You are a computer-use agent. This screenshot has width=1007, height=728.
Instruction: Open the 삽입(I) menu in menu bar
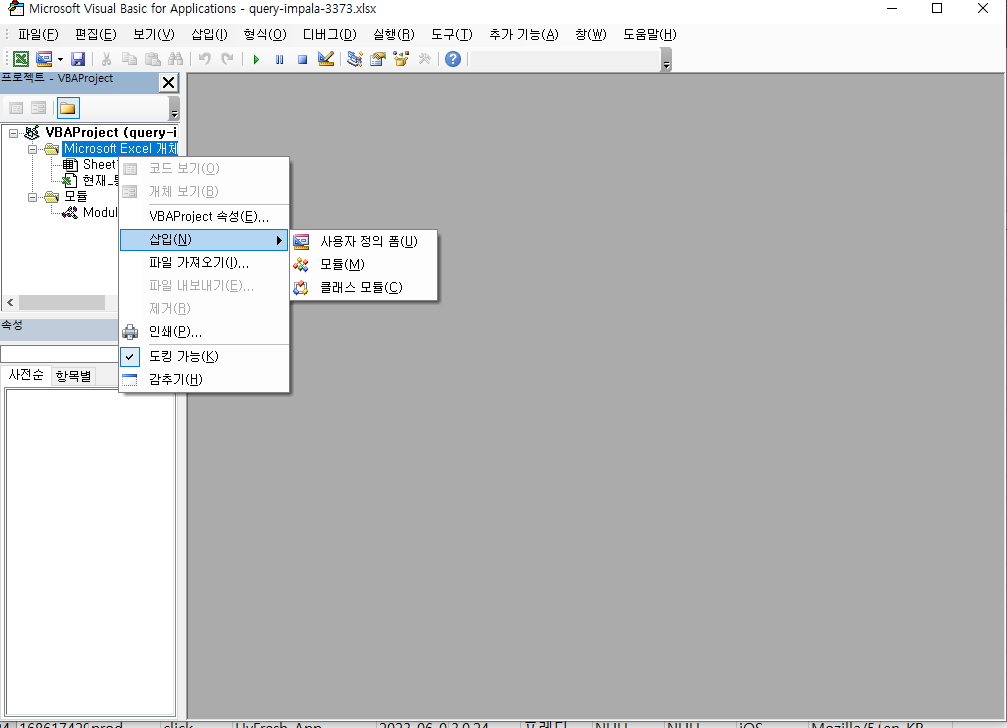coord(209,34)
